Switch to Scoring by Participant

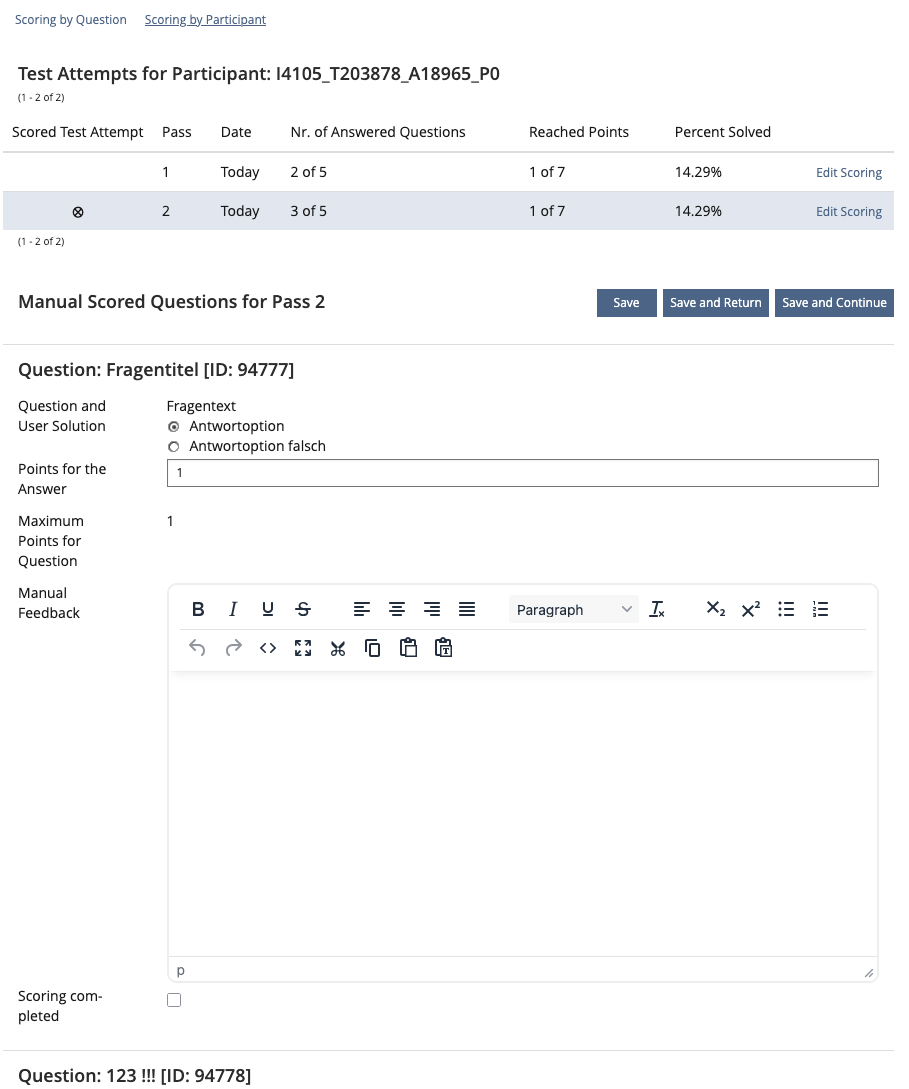(x=205, y=19)
